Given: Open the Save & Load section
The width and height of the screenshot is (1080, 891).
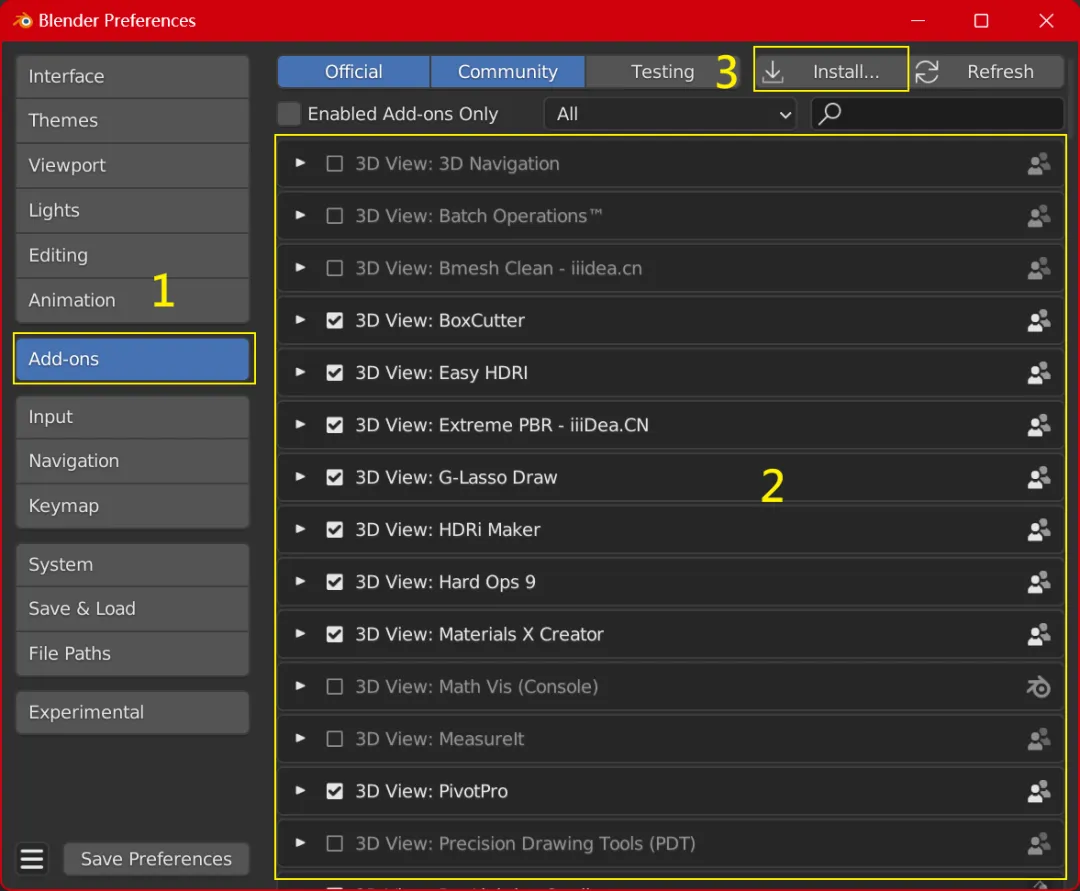Looking at the screenshot, I should [x=132, y=609].
